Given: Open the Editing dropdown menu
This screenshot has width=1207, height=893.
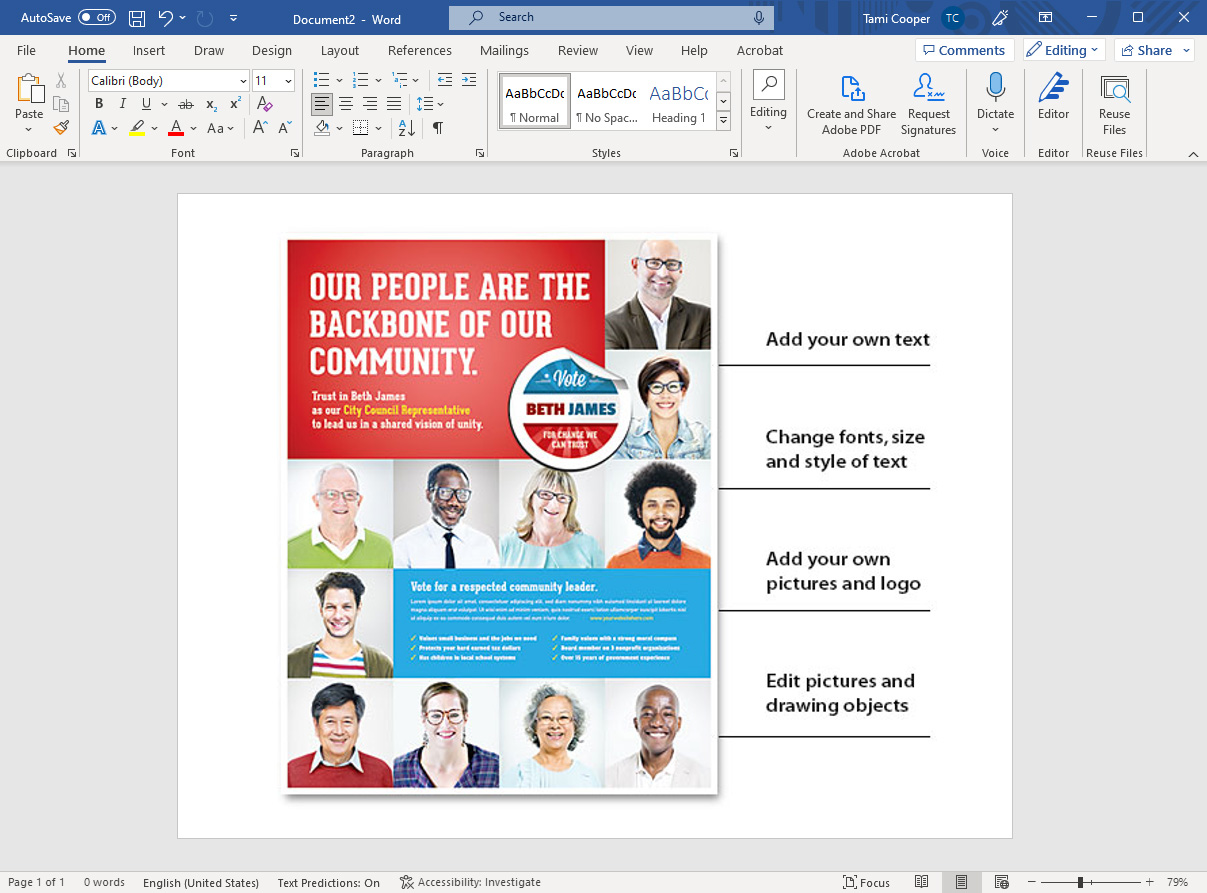Looking at the screenshot, I should point(1063,50).
